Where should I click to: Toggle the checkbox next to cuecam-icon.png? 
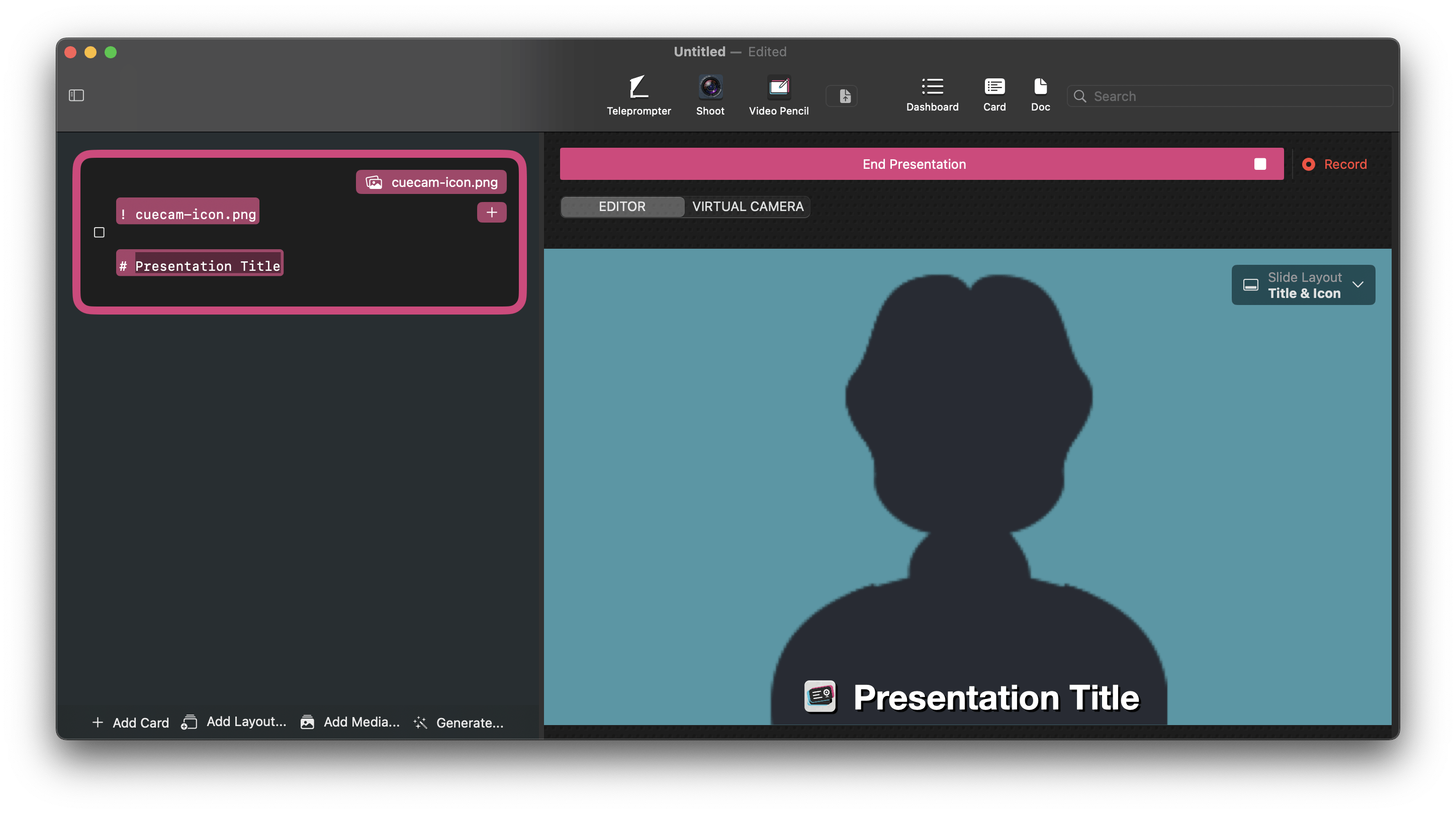(x=99, y=232)
